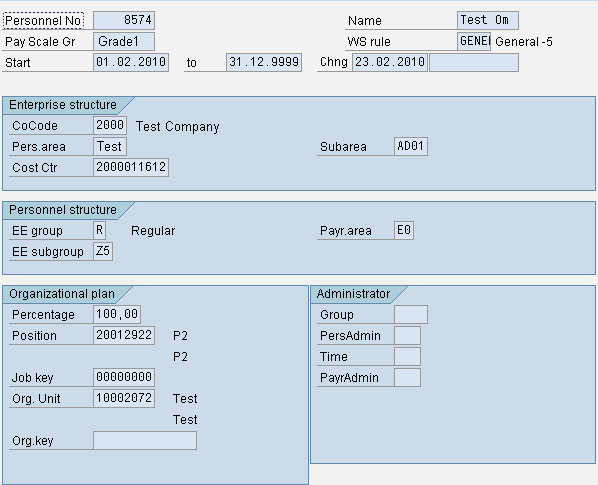The height and width of the screenshot is (485, 598).
Task: Select the EE group field R
Action: (x=100, y=230)
